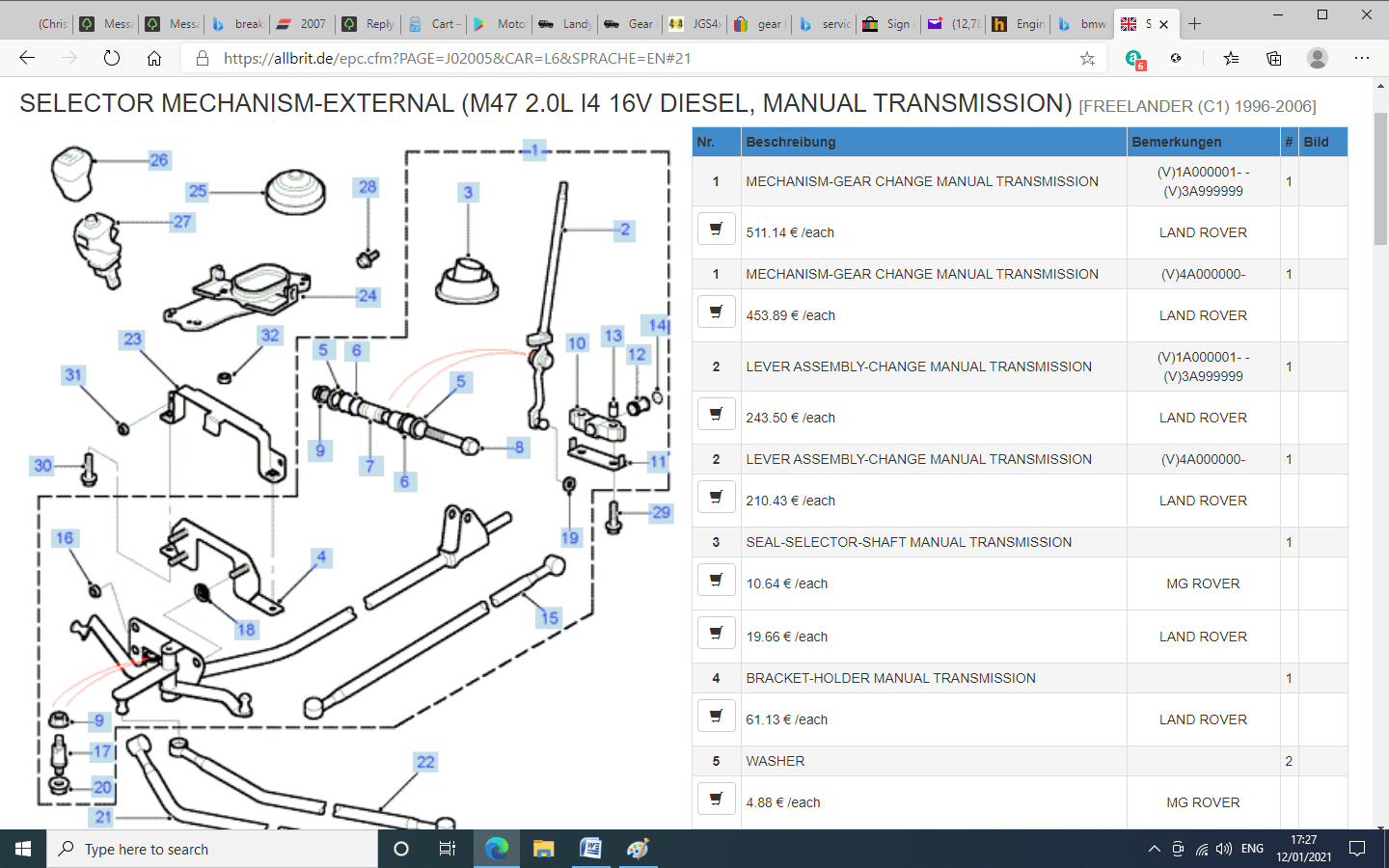This screenshot has width=1389, height=868.
Task: Switch to the Landy tab
Action: tap(564, 24)
